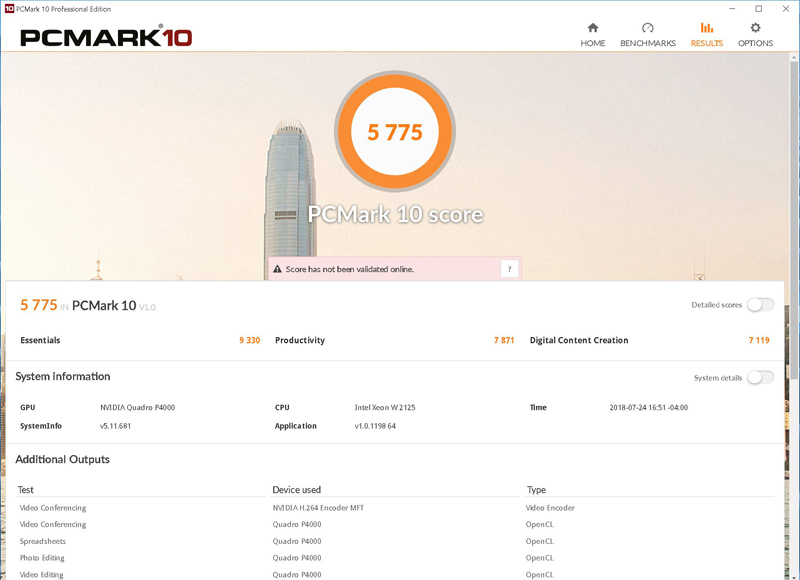
Task: Click the BENCHMARKS menu label
Action: click(647, 43)
